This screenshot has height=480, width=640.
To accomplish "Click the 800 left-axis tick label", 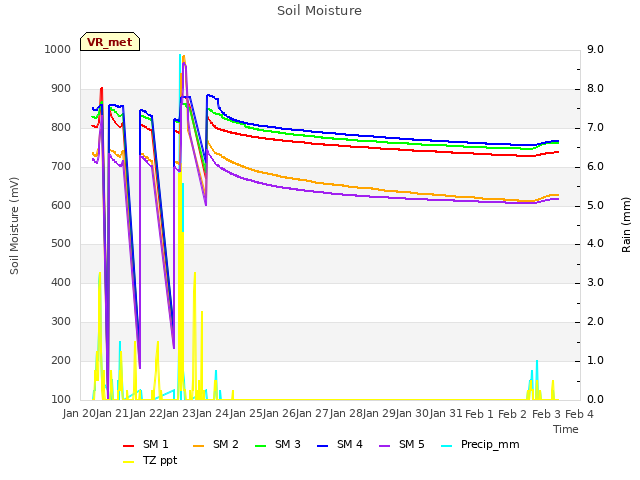I will coord(61,127).
